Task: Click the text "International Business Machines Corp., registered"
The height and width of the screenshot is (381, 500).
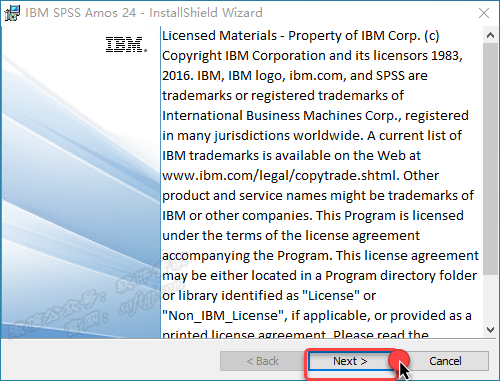Action: click(315, 116)
